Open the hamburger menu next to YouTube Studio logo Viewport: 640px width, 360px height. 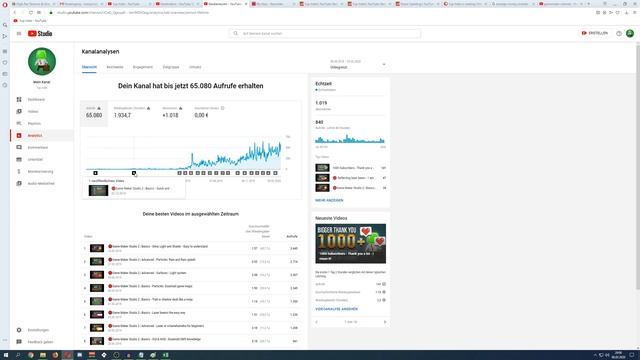(19, 33)
